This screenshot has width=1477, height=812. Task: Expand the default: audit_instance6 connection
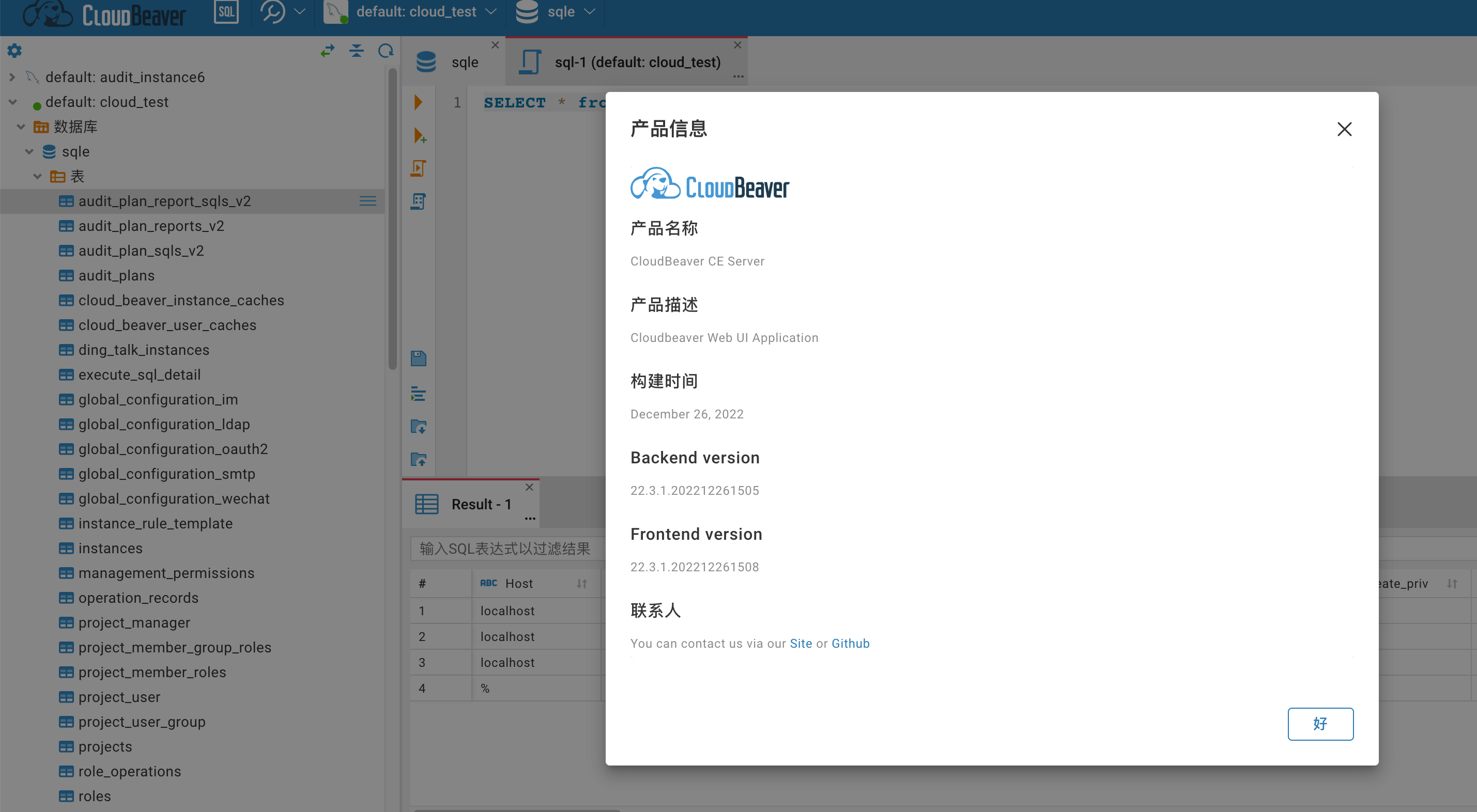tap(11, 77)
